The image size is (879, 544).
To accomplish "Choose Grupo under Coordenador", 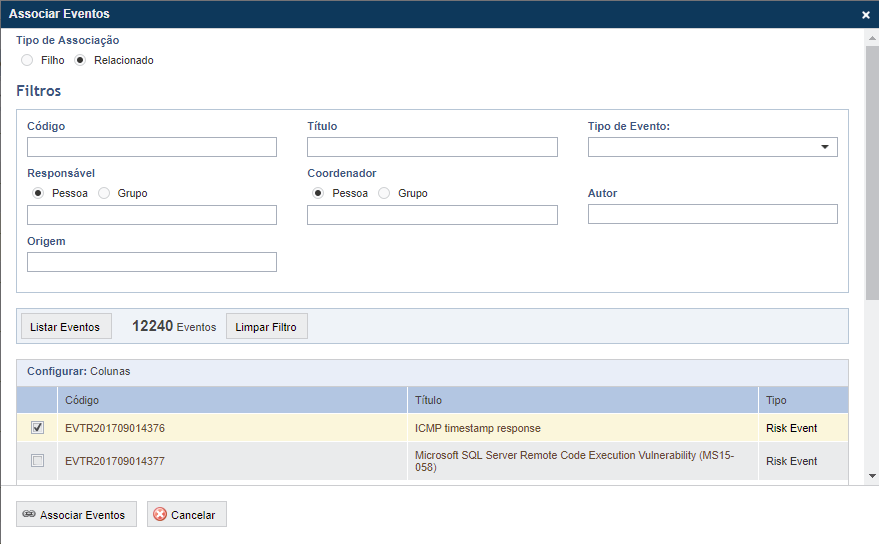I will tap(384, 193).
